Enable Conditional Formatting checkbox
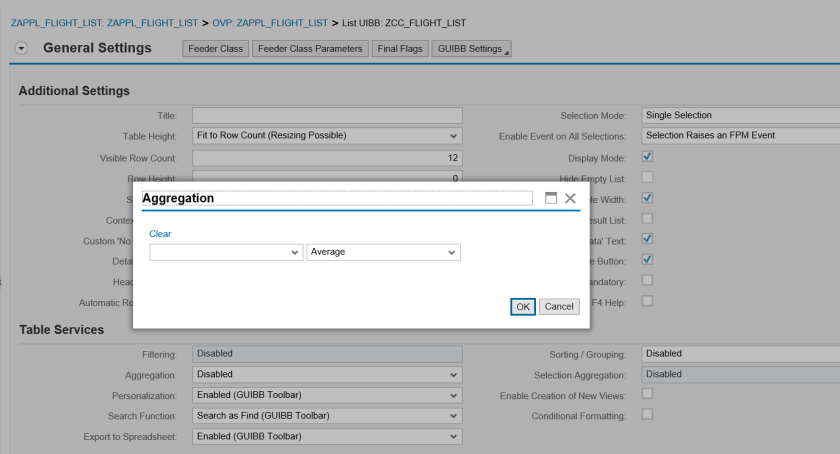The height and width of the screenshot is (454, 840). pos(647,414)
